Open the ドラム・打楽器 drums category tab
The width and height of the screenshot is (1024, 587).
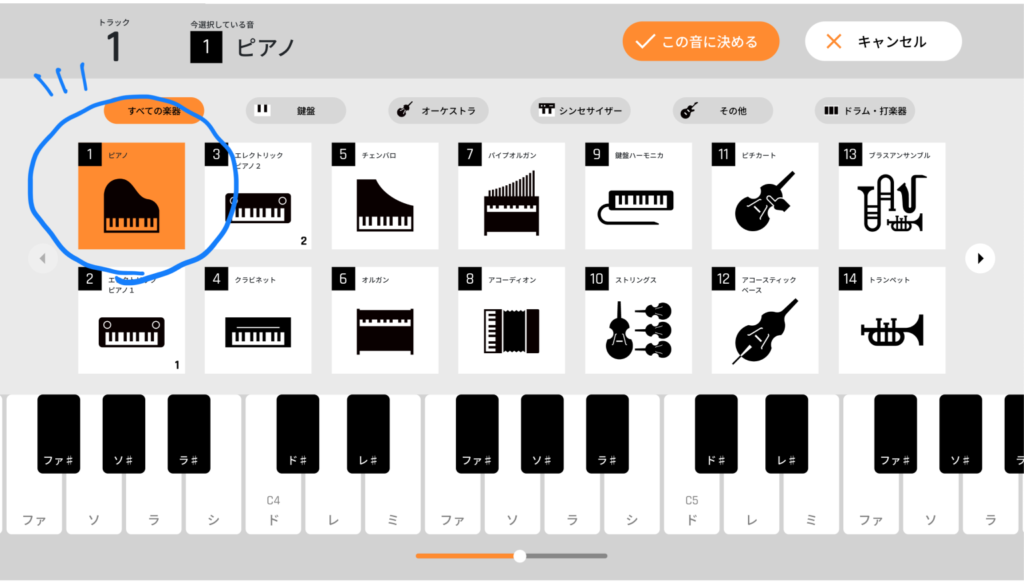[x=865, y=110]
